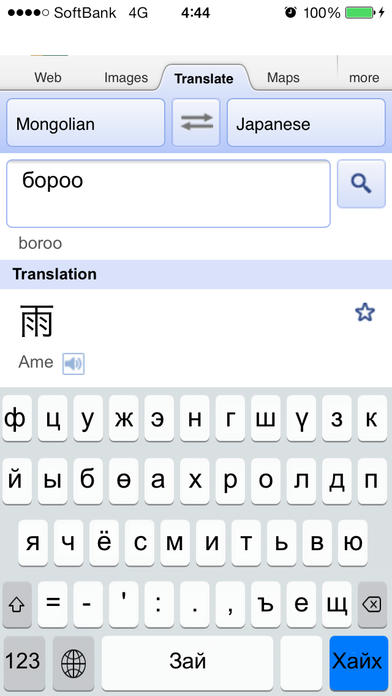Screen dimensions: 392x696
Task: Tap the backspace delete key
Action: tap(372, 605)
